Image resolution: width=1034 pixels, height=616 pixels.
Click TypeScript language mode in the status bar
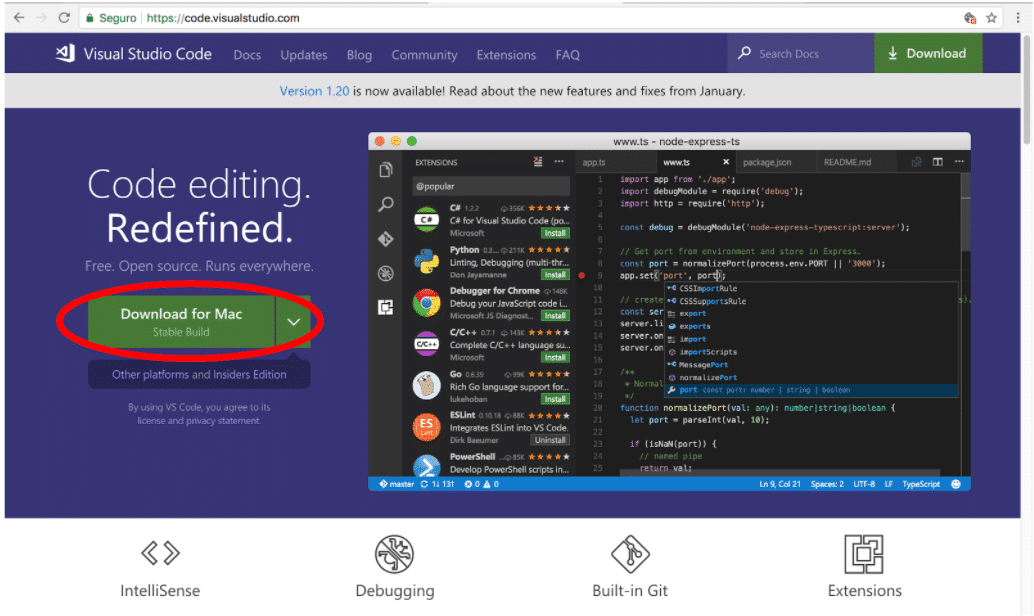pos(921,484)
